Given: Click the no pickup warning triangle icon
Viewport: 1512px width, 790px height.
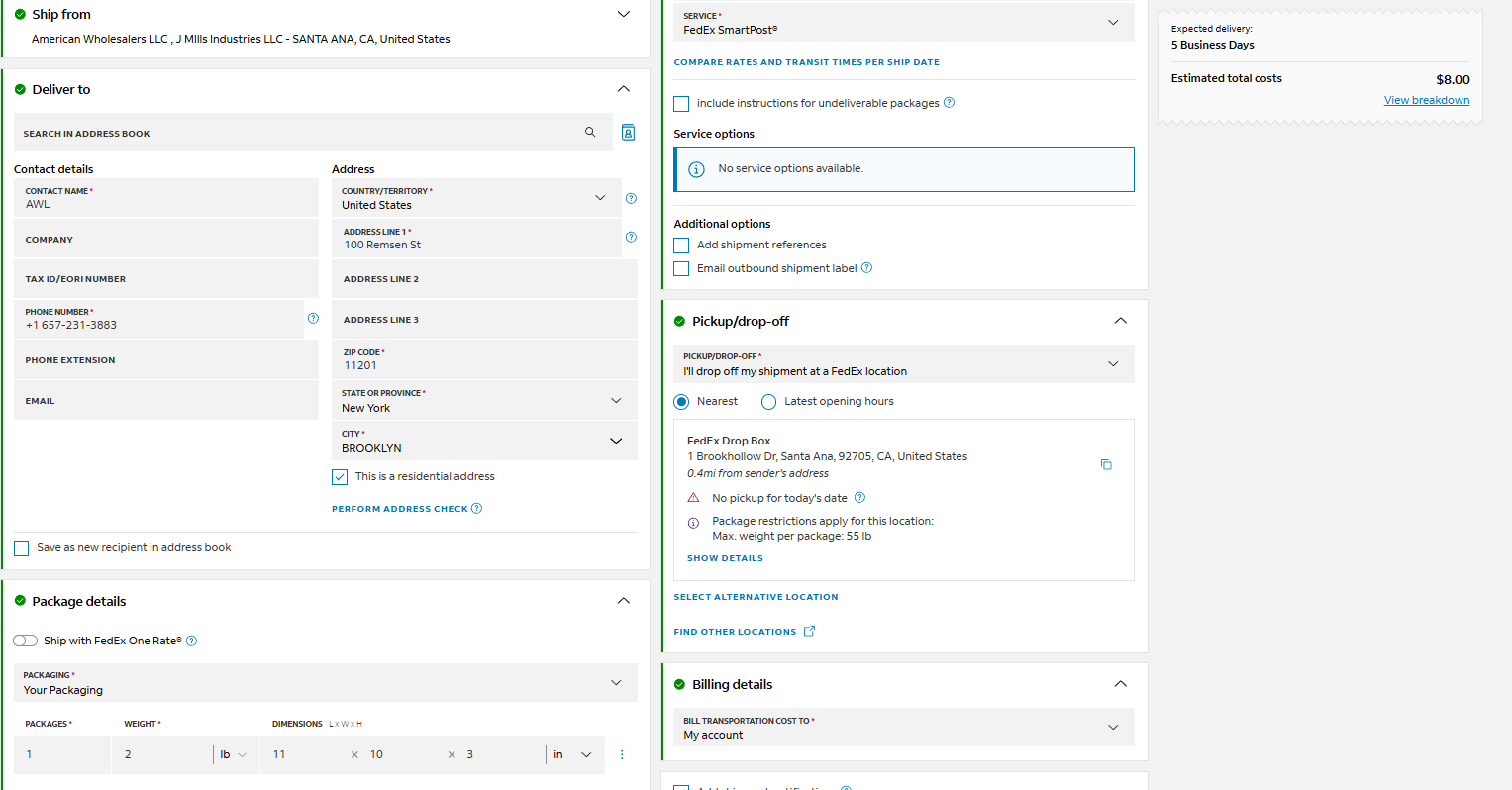Looking at the screenshot, I should click(693, 497).
